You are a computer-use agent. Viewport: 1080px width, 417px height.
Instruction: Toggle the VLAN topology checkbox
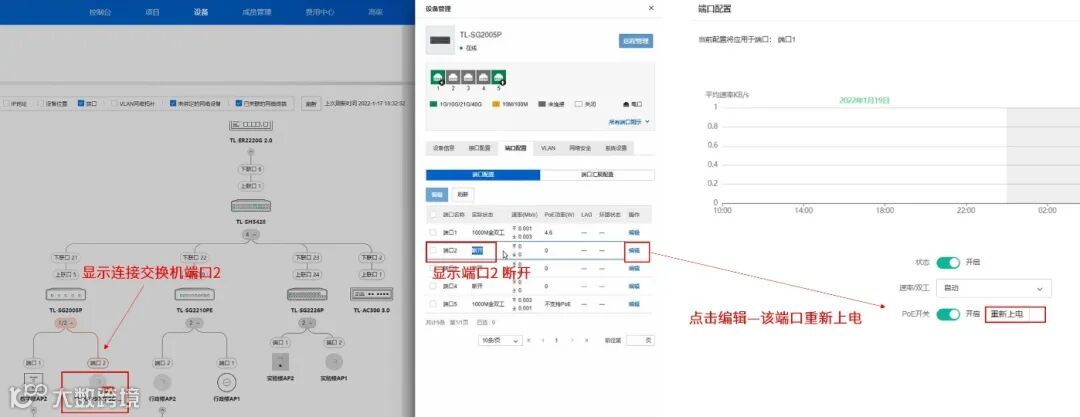pos(114,103)
